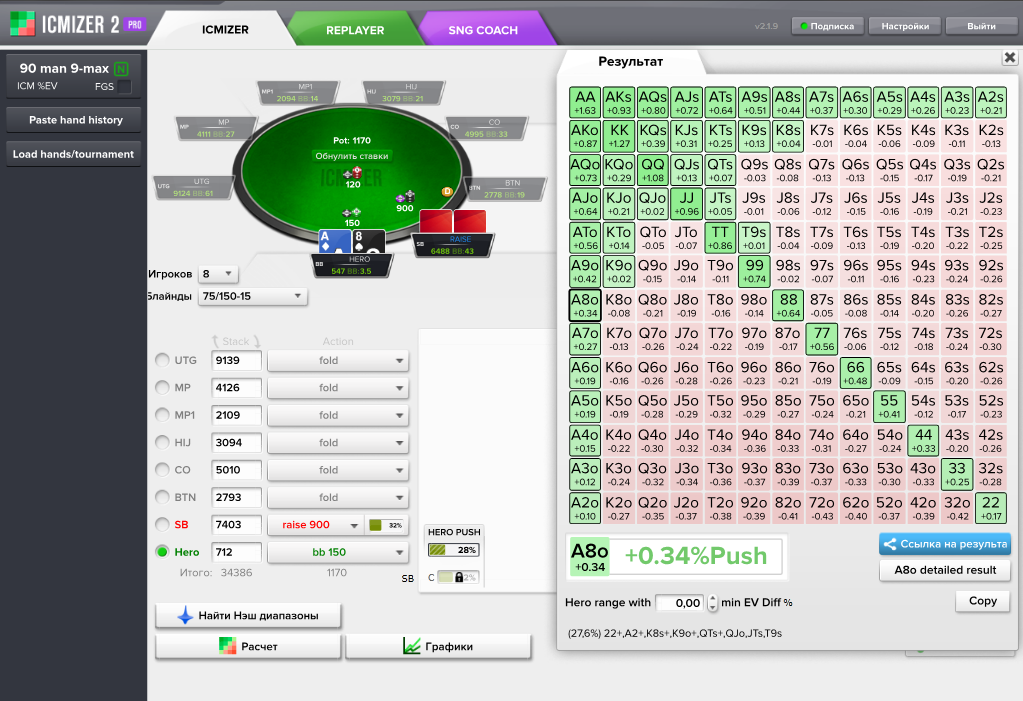Click the SB red face-down cards

(x=453, y=221)
